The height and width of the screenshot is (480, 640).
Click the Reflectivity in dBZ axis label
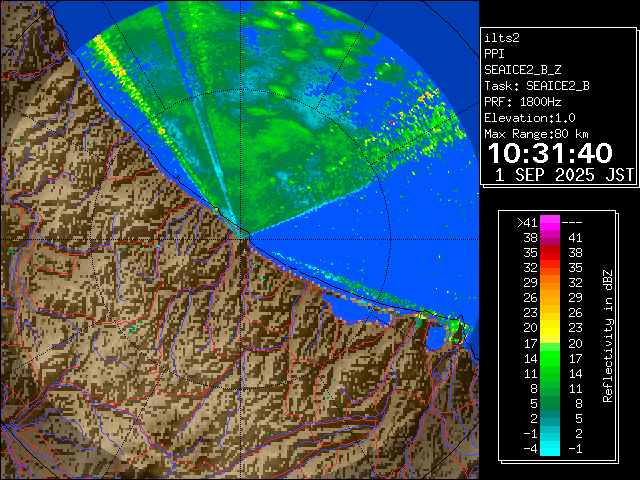point(608,335)
